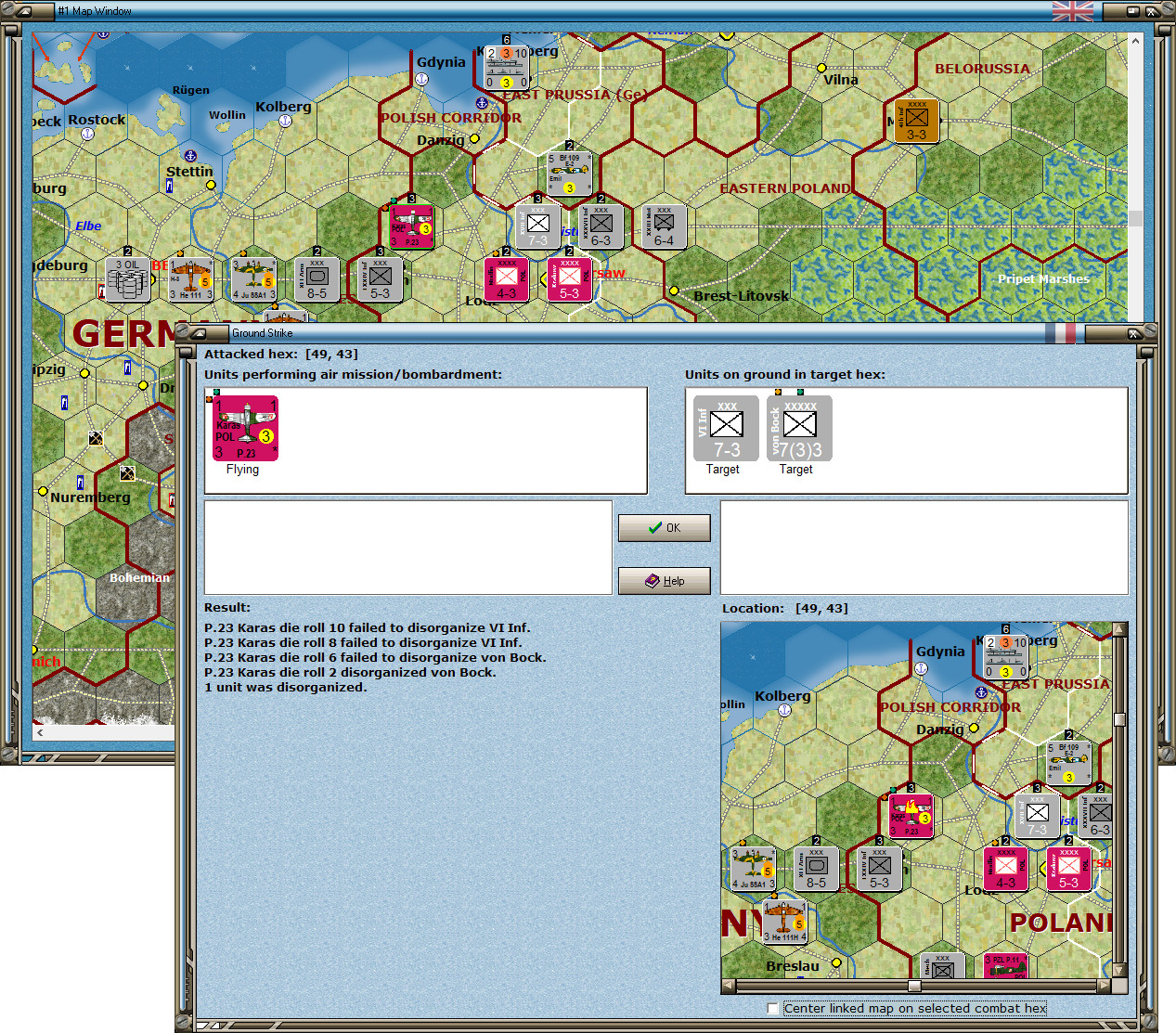The image size is (1176, 1033).
Task: Select the P.23 unit in location minimap
Action: click(911, 817)
